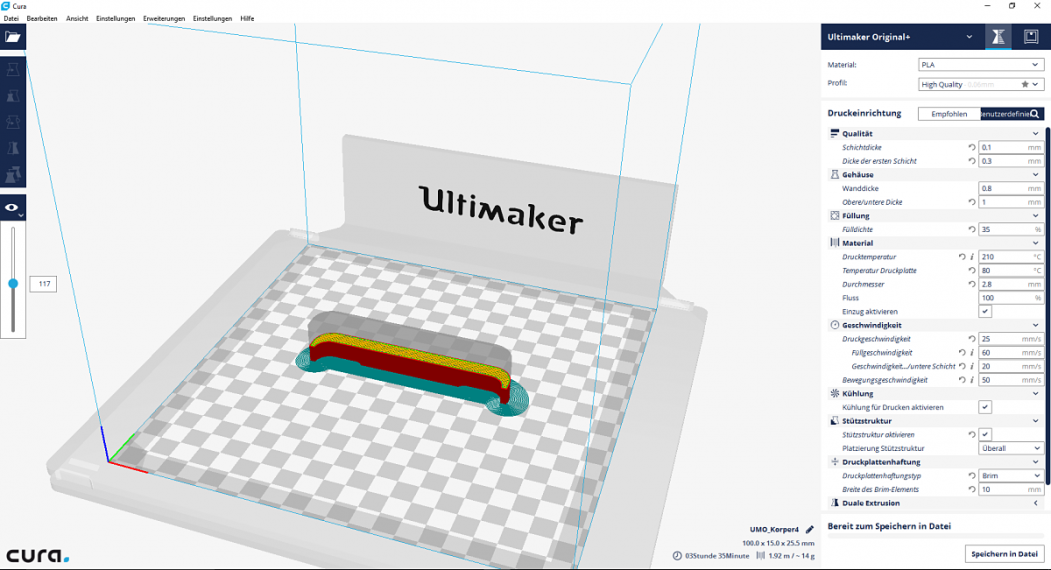Switch to Empfohlen print setup mode
This screenshot has height=570, width=1051.
point(949,114)
